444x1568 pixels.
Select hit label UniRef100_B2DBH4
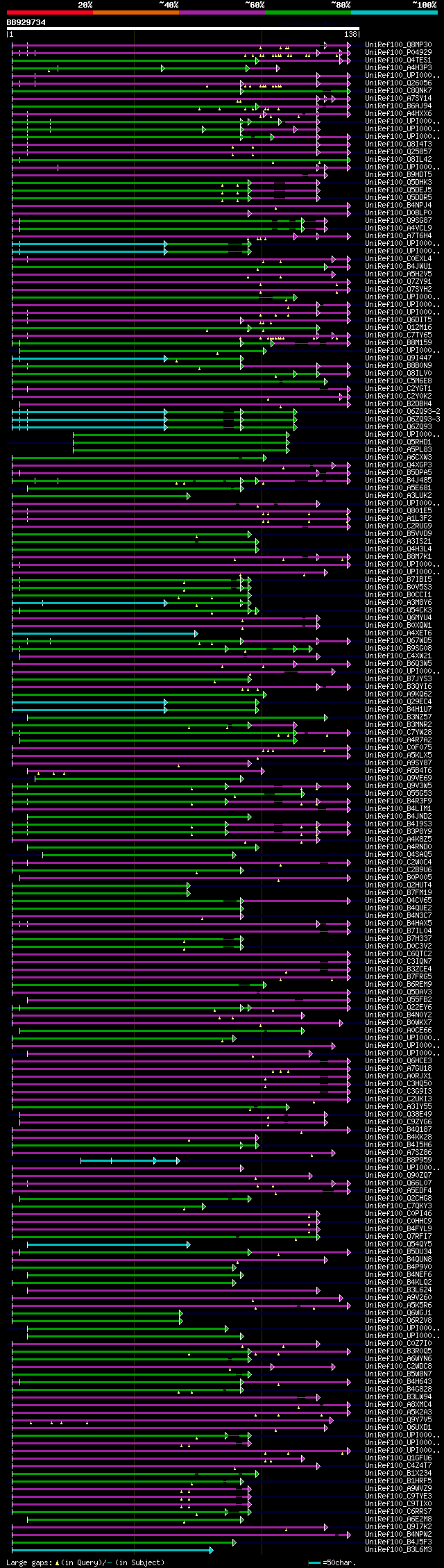coord(398,403)
